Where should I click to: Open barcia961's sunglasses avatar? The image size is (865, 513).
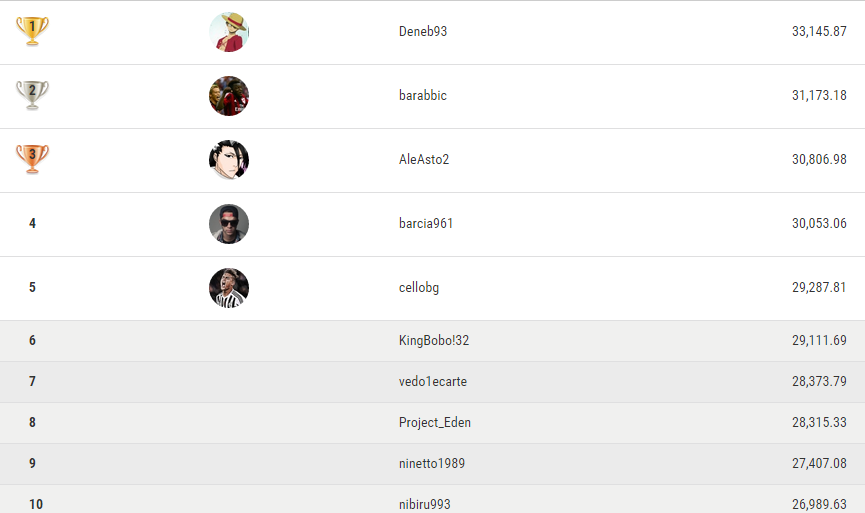coord(229,224)
